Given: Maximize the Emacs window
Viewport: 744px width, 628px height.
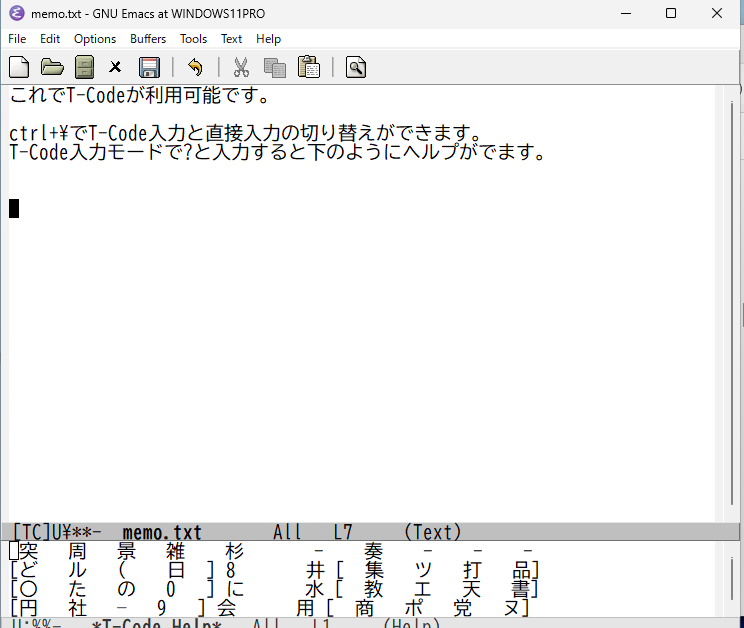Looking at the screenshot, I should click(671, 13).
